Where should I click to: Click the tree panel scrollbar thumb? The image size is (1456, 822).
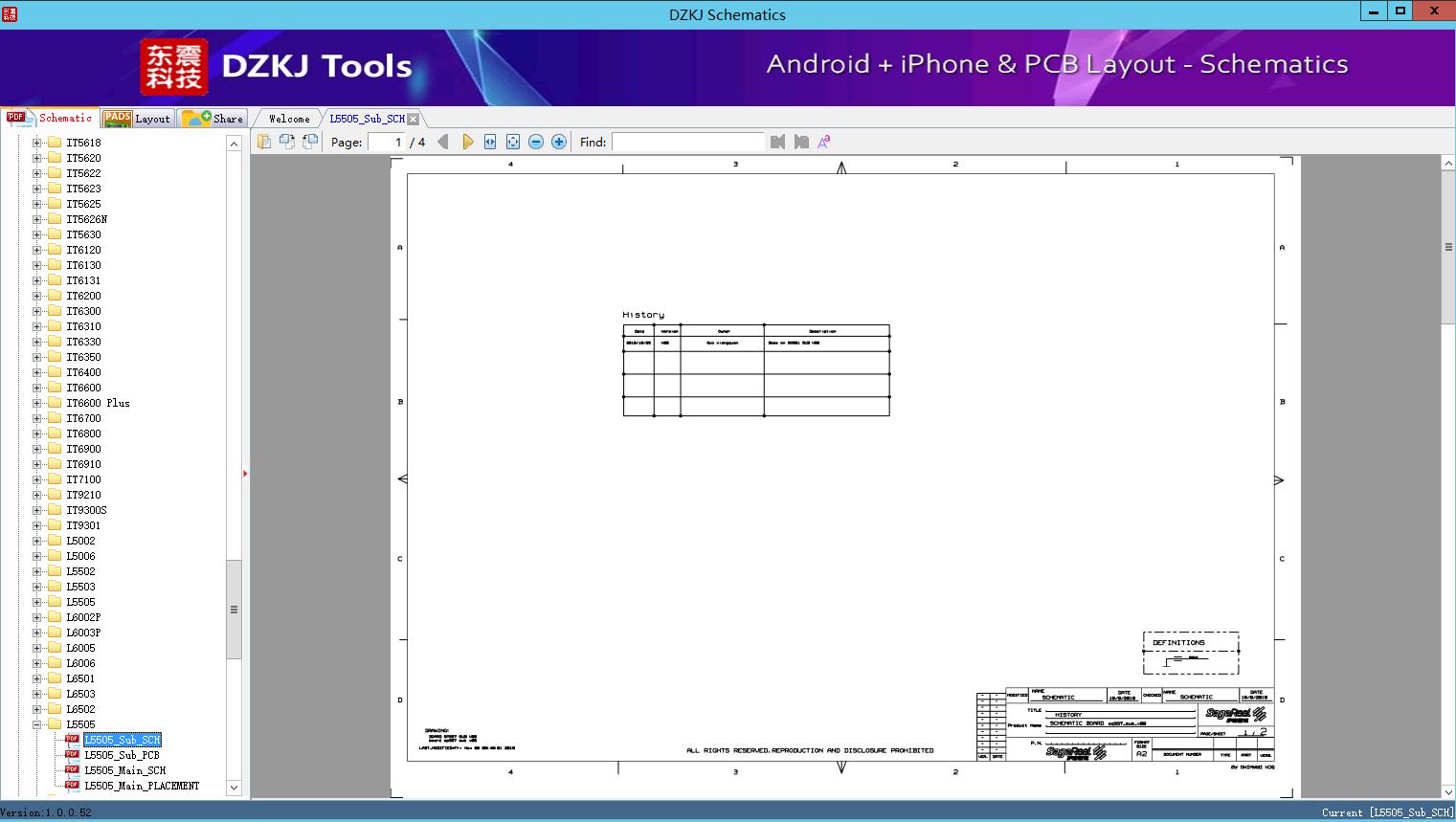pyautogui.click(x=234, y=609)
